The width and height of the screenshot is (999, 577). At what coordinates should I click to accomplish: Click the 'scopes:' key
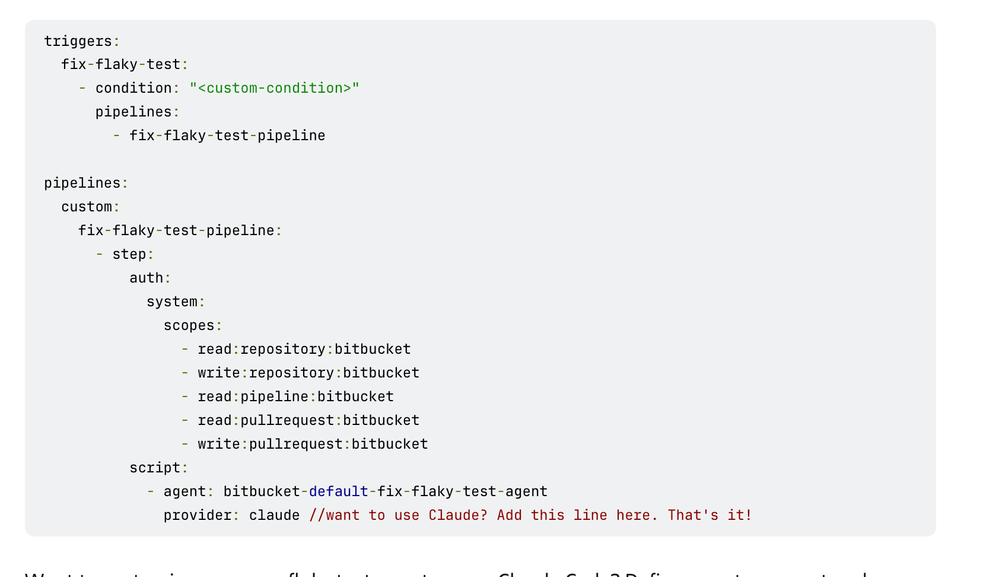tap(192, 325)
